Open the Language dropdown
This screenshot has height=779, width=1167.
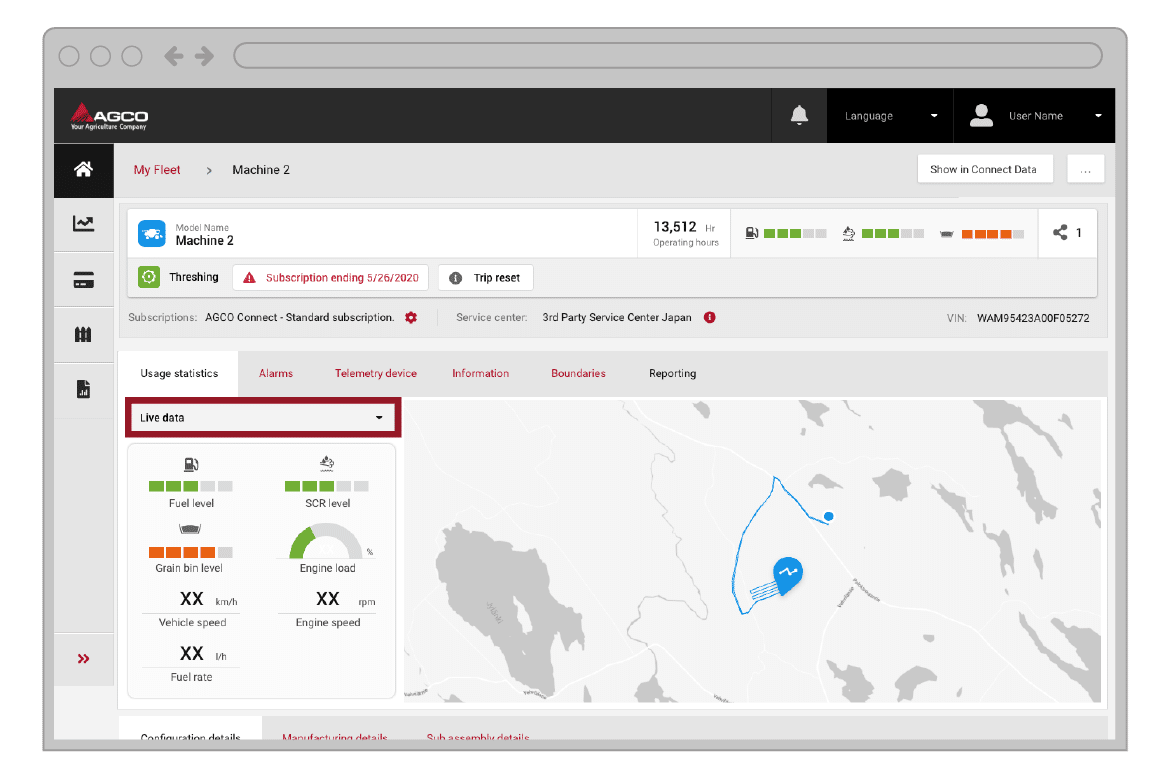point(890,116)
